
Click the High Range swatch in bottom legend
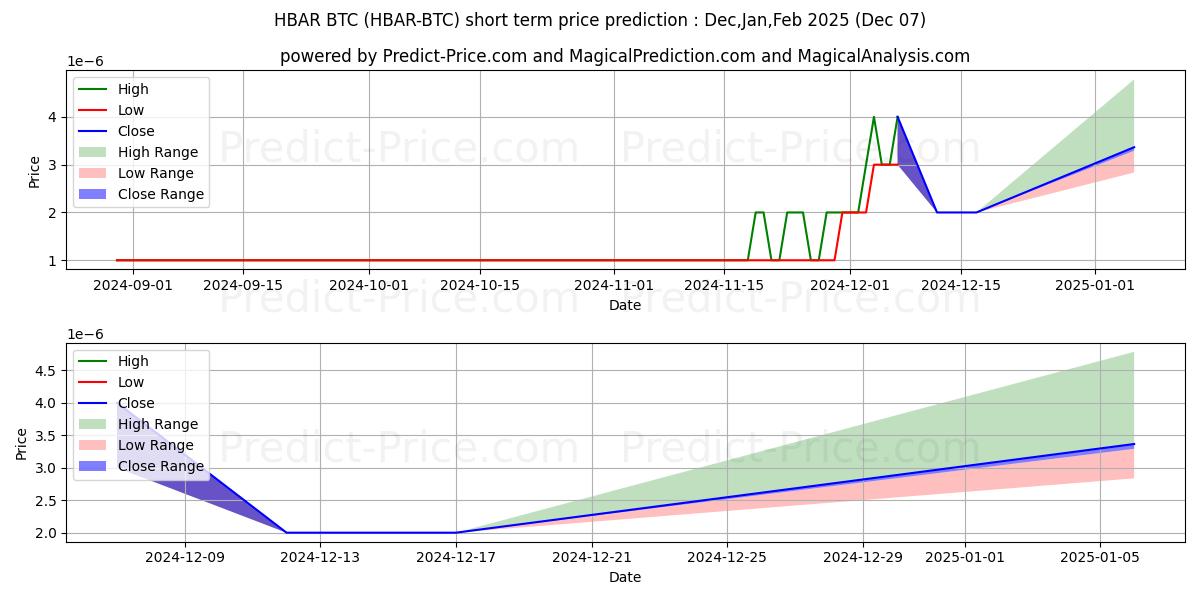coord(93,424)
